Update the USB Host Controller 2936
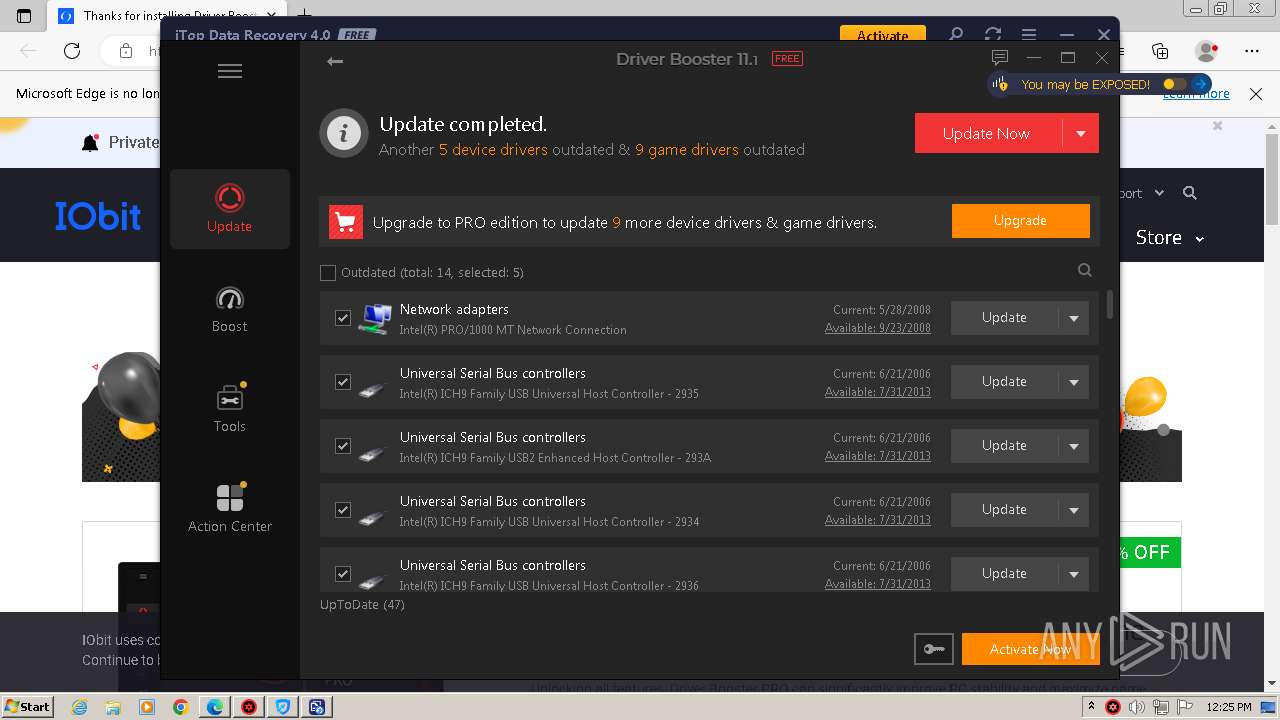Image resolution: width=1280 pixels, height=720 pixels. [x=1004, y=574]
